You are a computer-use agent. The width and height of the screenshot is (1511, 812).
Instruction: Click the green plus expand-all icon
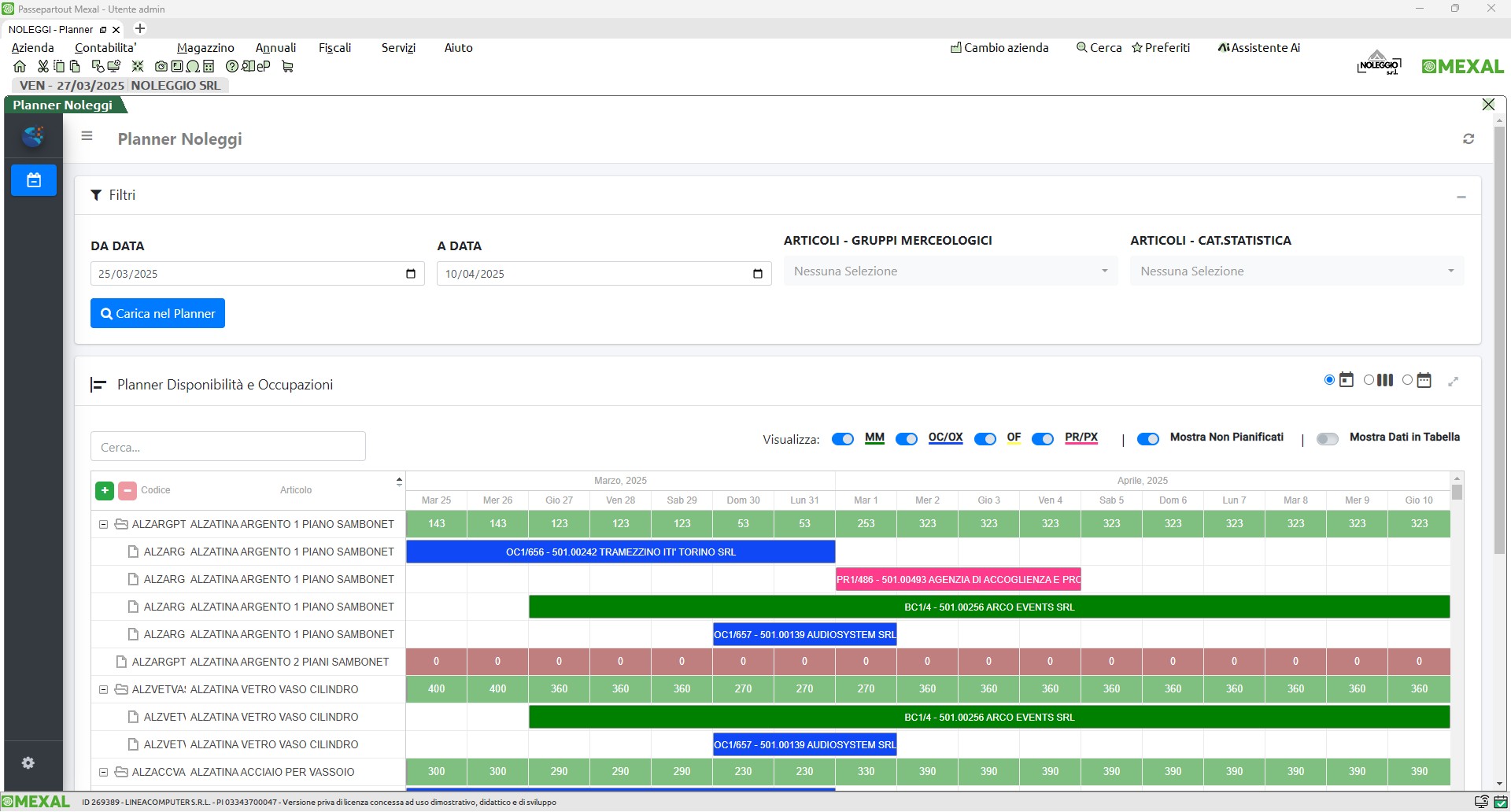coord(105,490)
